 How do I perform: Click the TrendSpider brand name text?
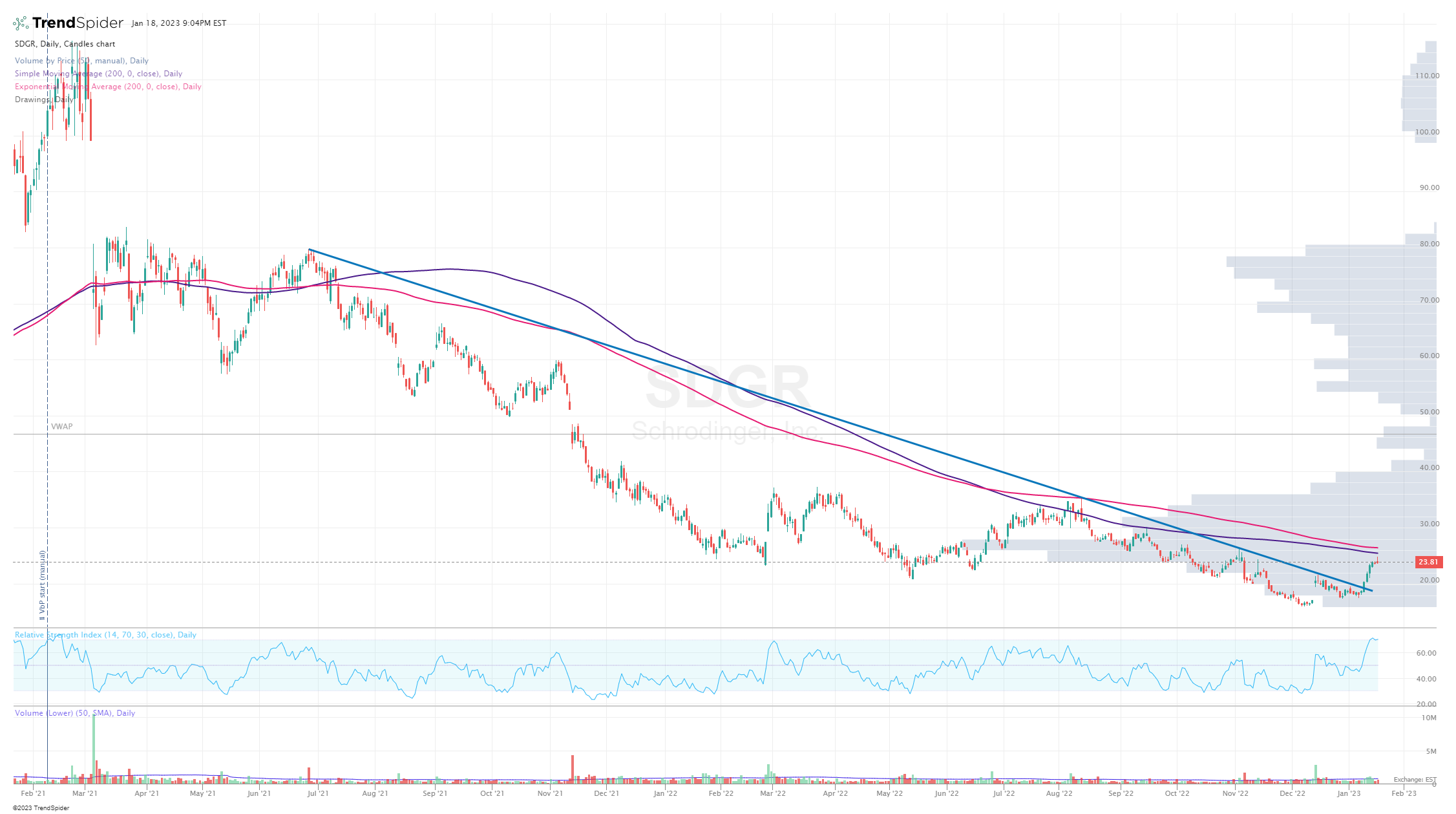[x=78, y=23]
